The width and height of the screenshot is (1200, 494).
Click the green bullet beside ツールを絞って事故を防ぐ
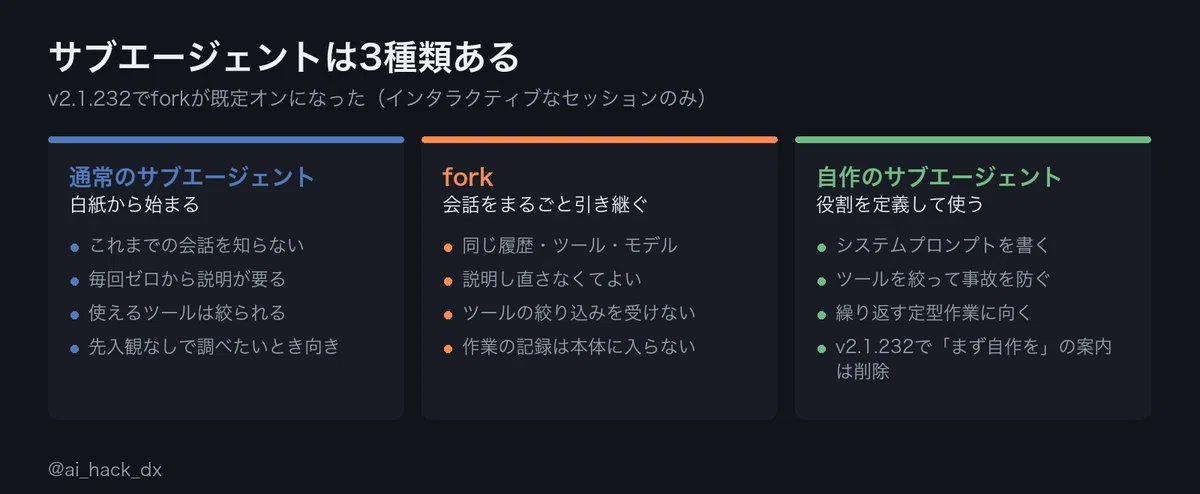[x=822, y=280]
